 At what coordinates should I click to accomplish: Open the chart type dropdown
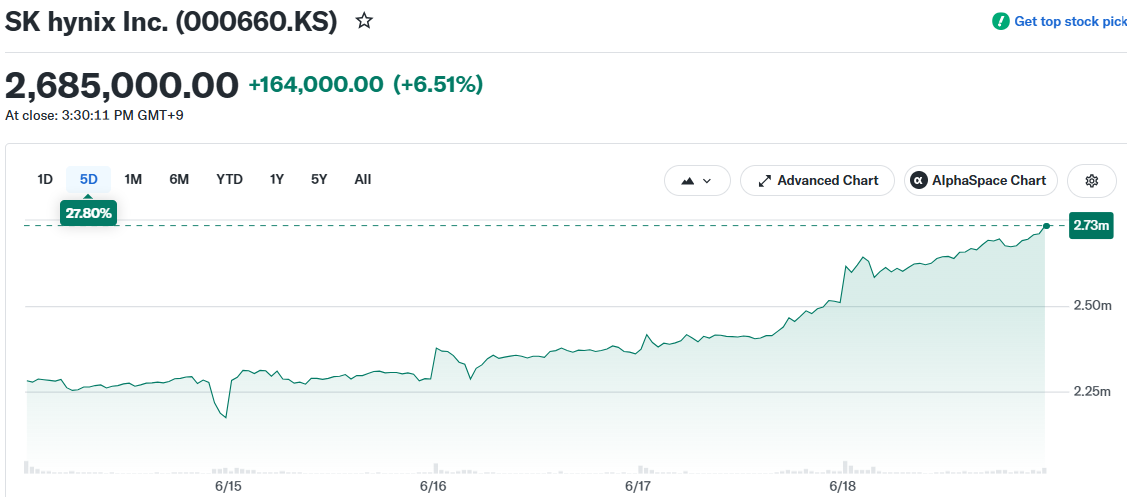tap(697, 181)
